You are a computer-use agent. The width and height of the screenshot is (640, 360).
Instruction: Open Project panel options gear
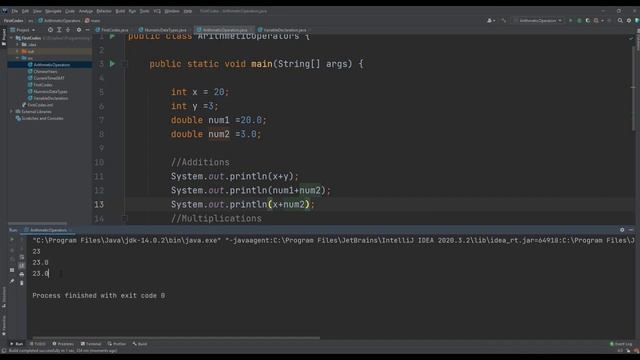pyautogui.click(x=79, y=30)
